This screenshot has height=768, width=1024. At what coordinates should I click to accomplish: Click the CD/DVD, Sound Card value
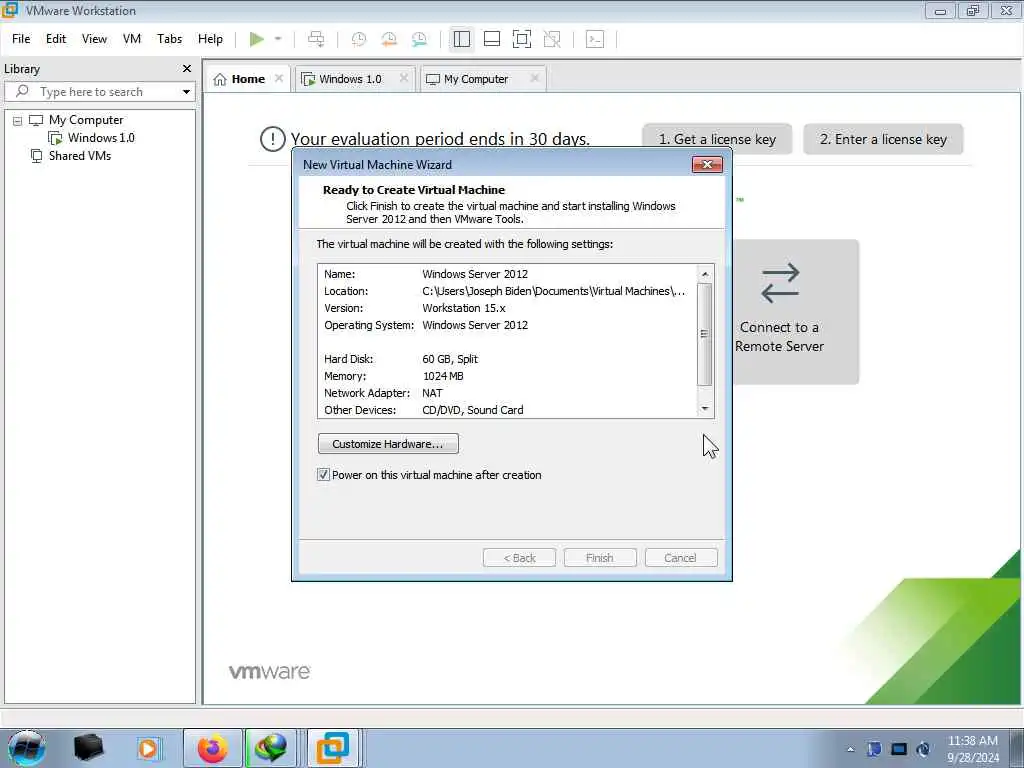click(x=473, y=410)
